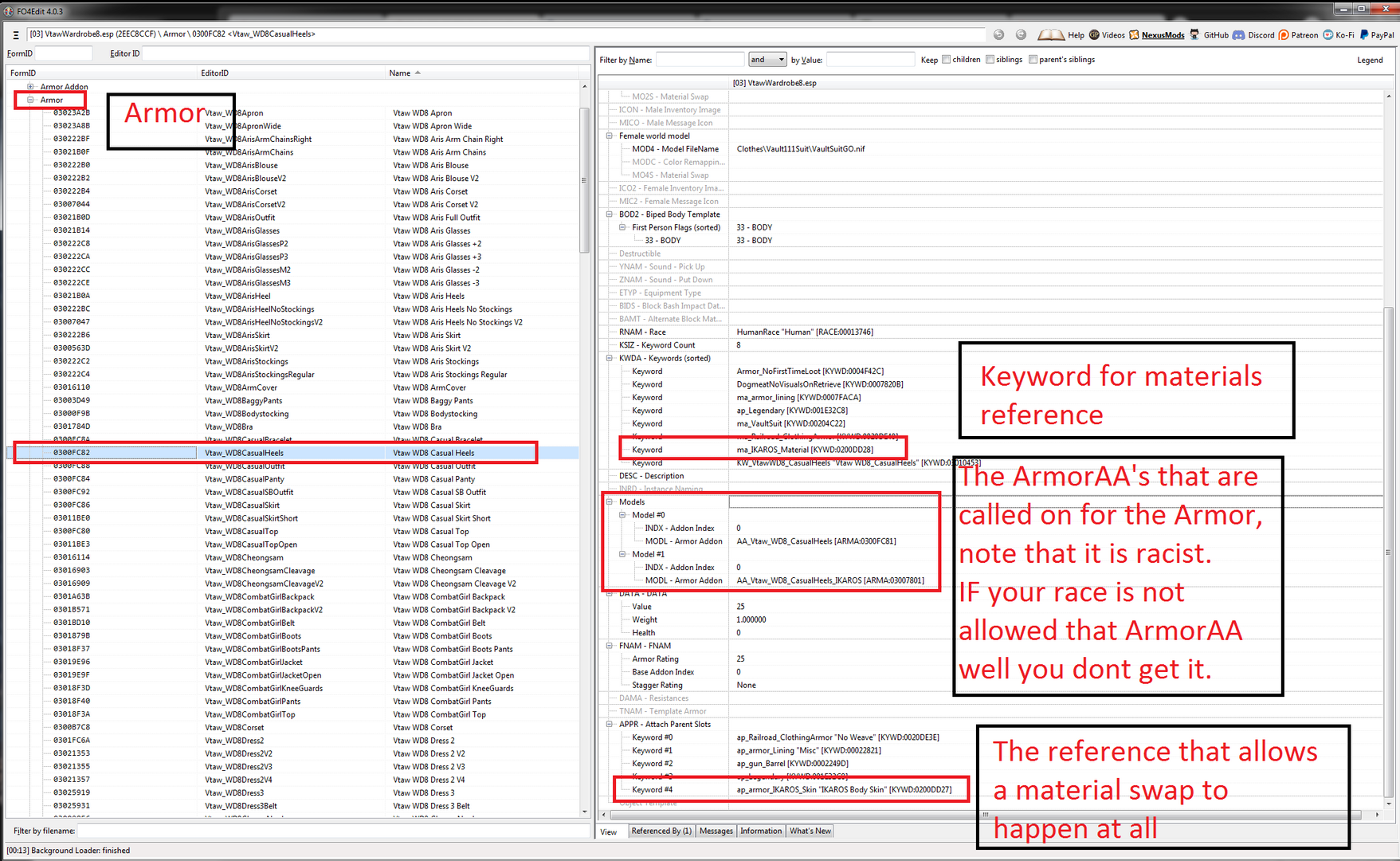Click the VaultSuitGO.nif model filename value

[x=800, y=149]
